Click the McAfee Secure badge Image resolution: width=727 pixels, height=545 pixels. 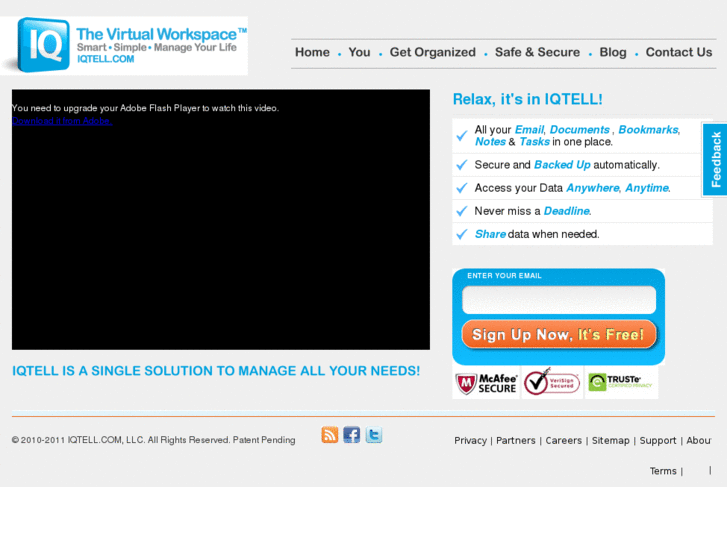(x=486, y=383)
